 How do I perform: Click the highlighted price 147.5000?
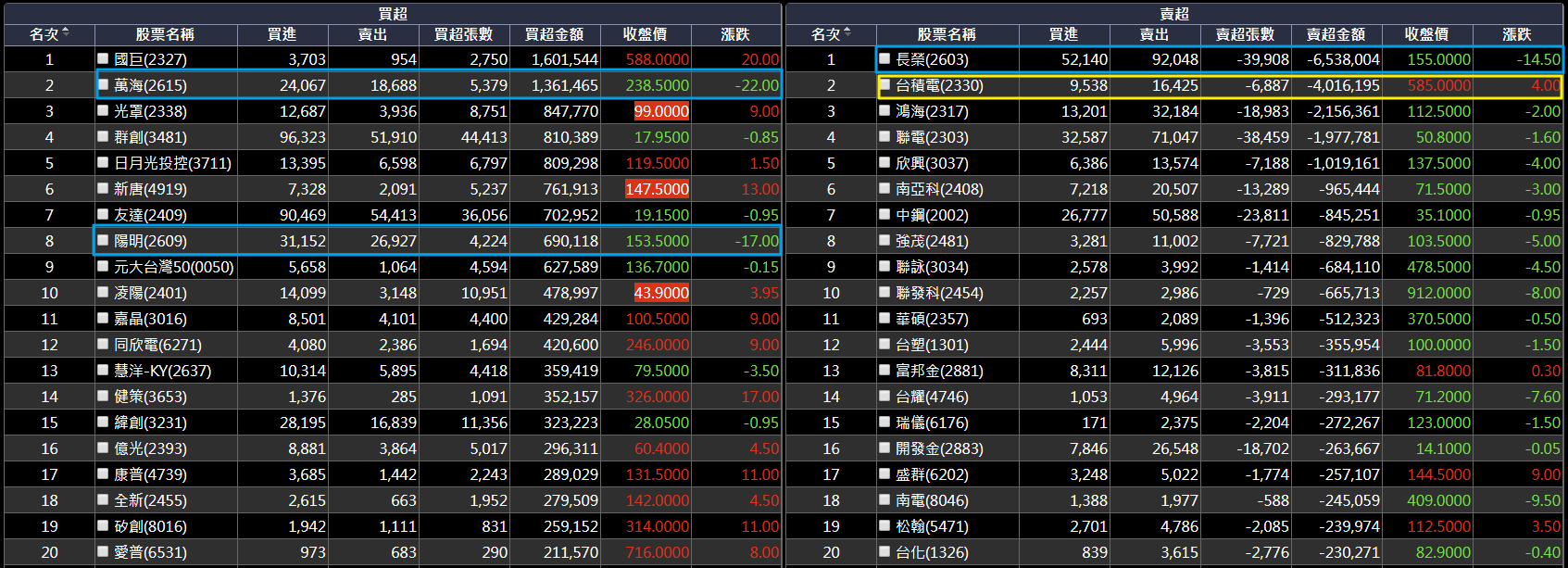658,189
